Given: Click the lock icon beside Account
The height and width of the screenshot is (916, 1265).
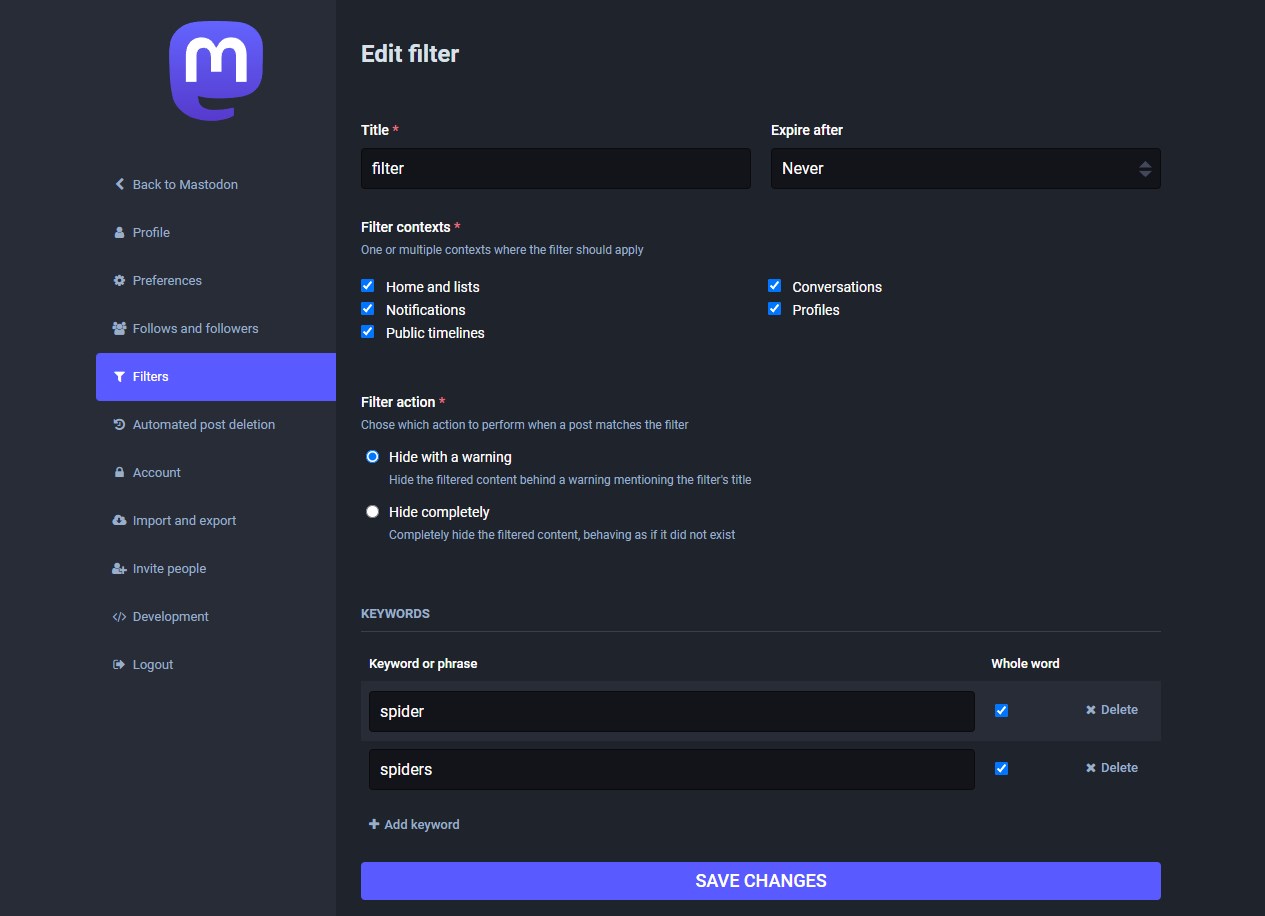Looking at the screenshot, I should (120, 472).
